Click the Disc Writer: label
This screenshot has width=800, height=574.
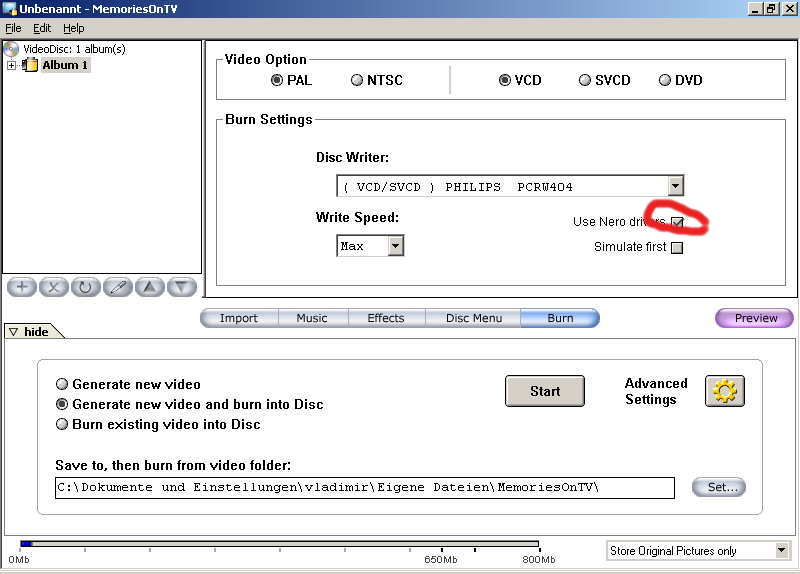click(352, 157)
